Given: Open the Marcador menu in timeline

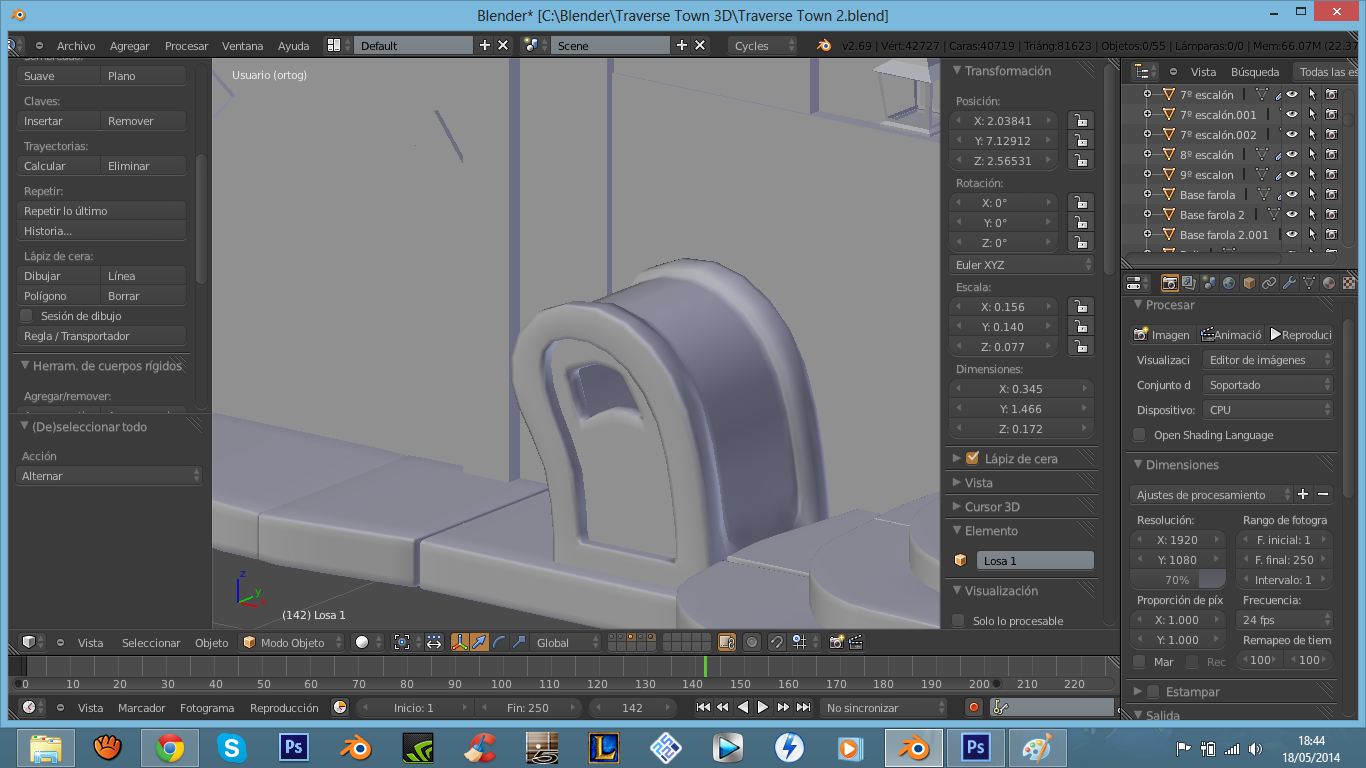Looking at the screenshot, I should tap(142, 708).
